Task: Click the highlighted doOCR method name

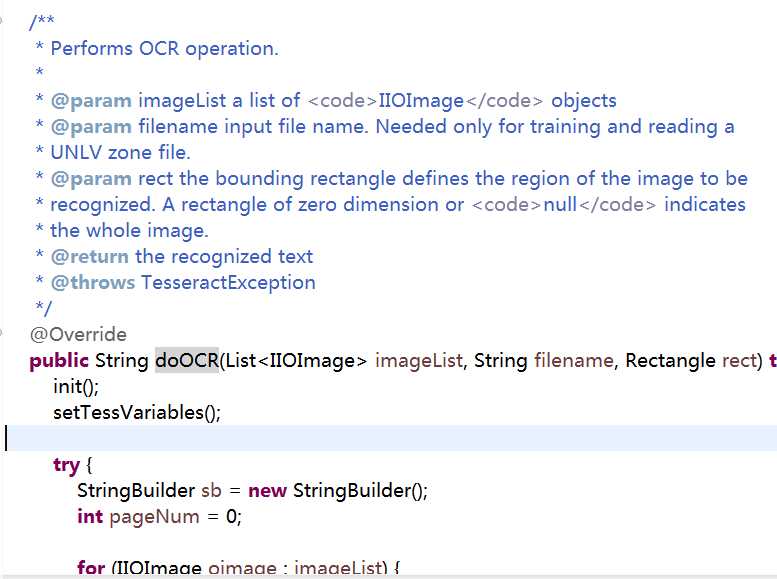Action: click(x=187, y=360)
